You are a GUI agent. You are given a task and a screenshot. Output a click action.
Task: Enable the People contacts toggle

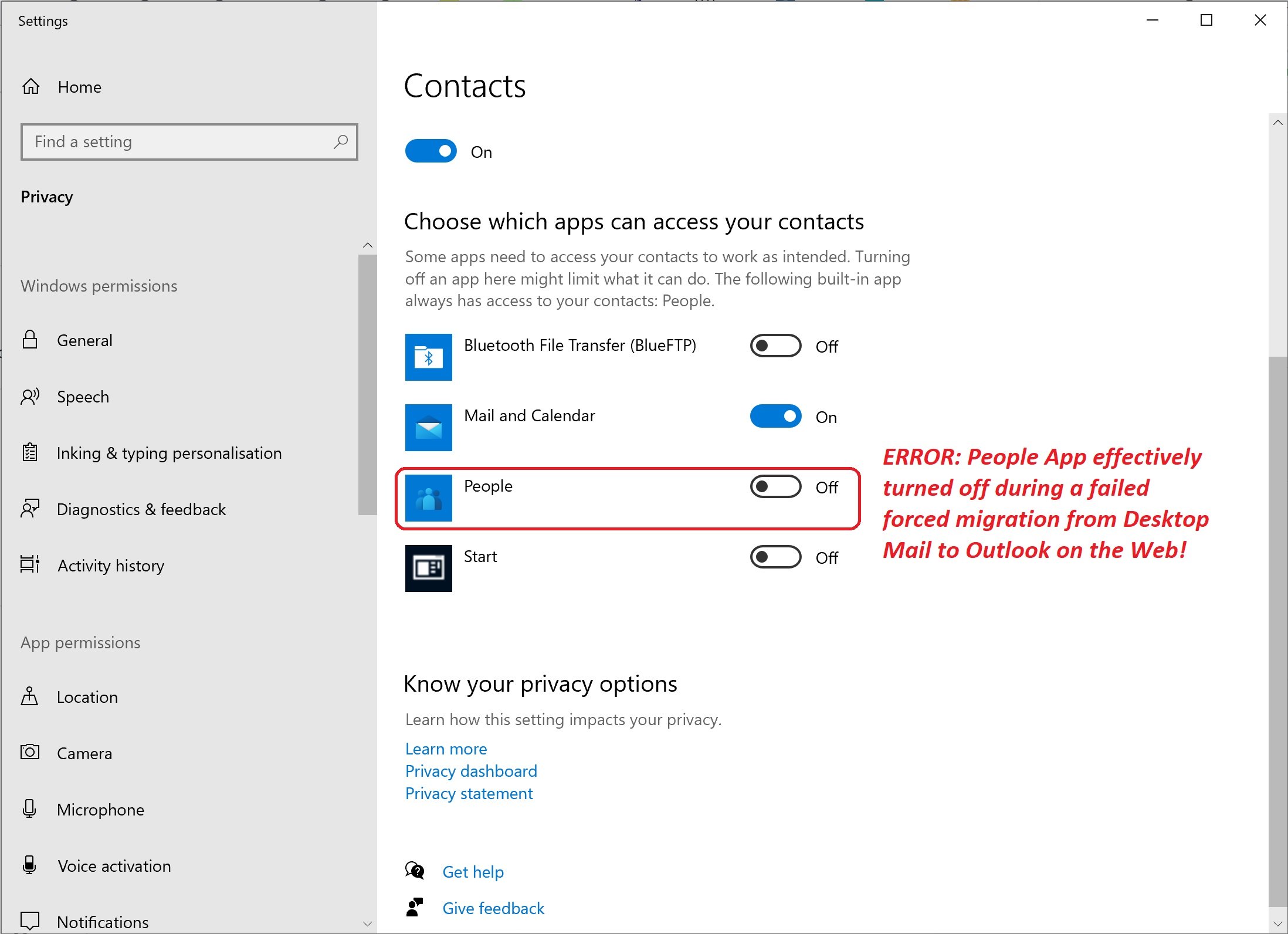tap(775, 487)
